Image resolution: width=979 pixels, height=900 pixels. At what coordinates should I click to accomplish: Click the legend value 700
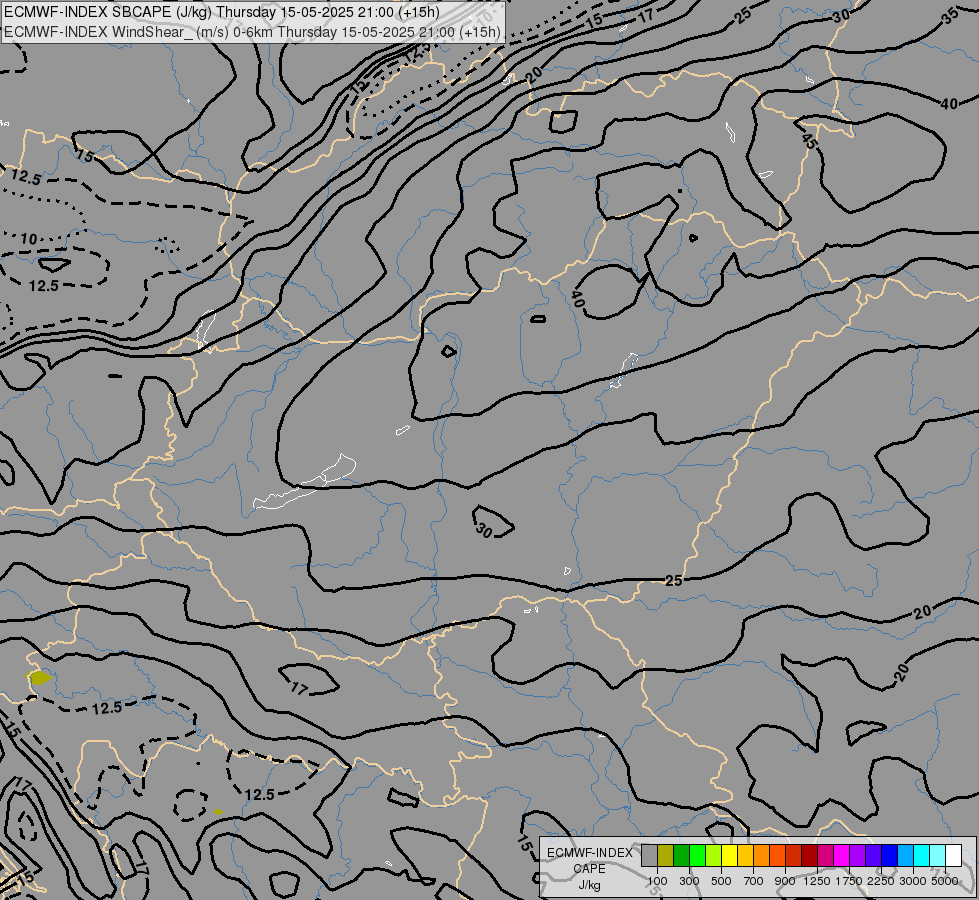pyautogui.click(x=754, y=881)
